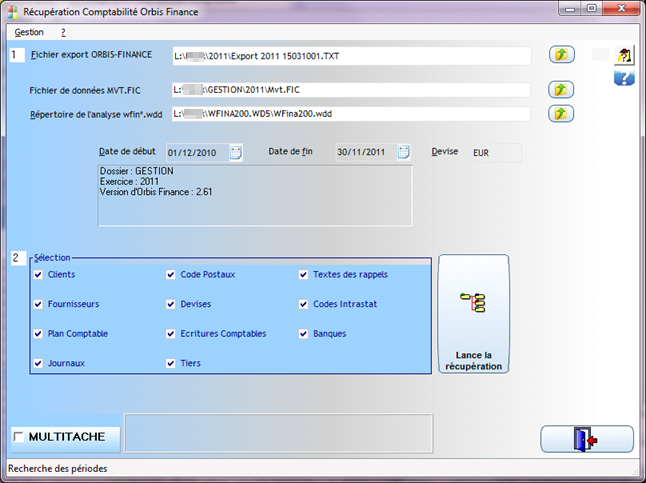Image resolution: width=646 pixels, height=483 pixels.
Task: Browse for the ORBIS-FINANCE export file
Action: 562,54
